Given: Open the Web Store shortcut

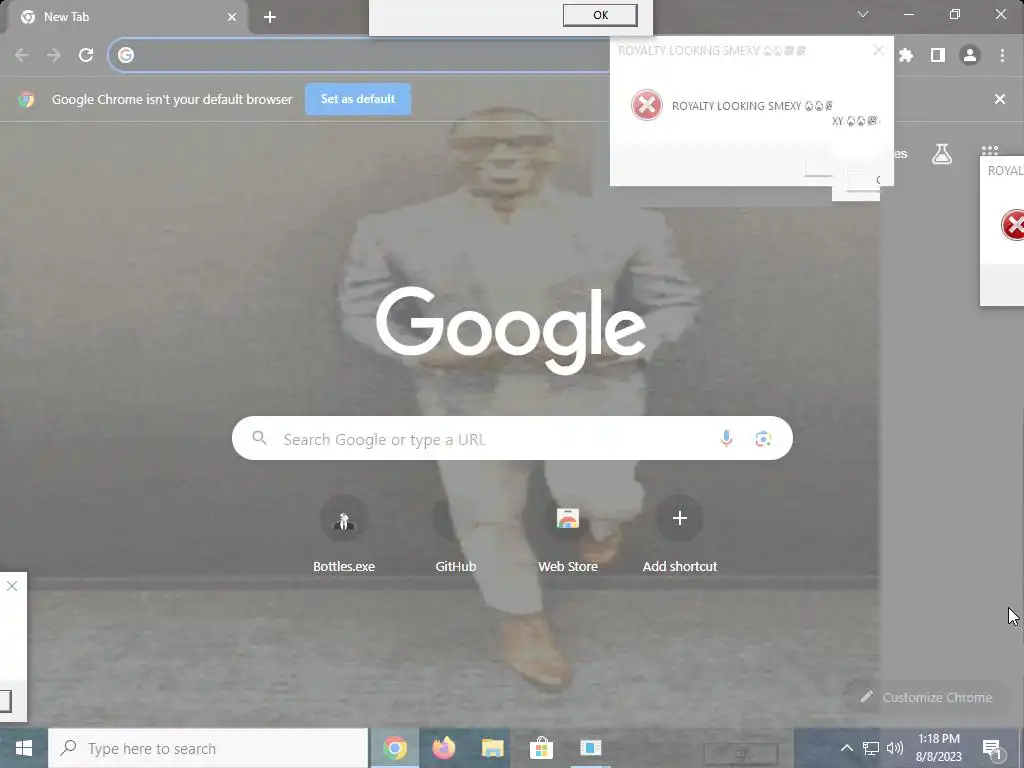Looking at the screenshot, I should (568, 534).
